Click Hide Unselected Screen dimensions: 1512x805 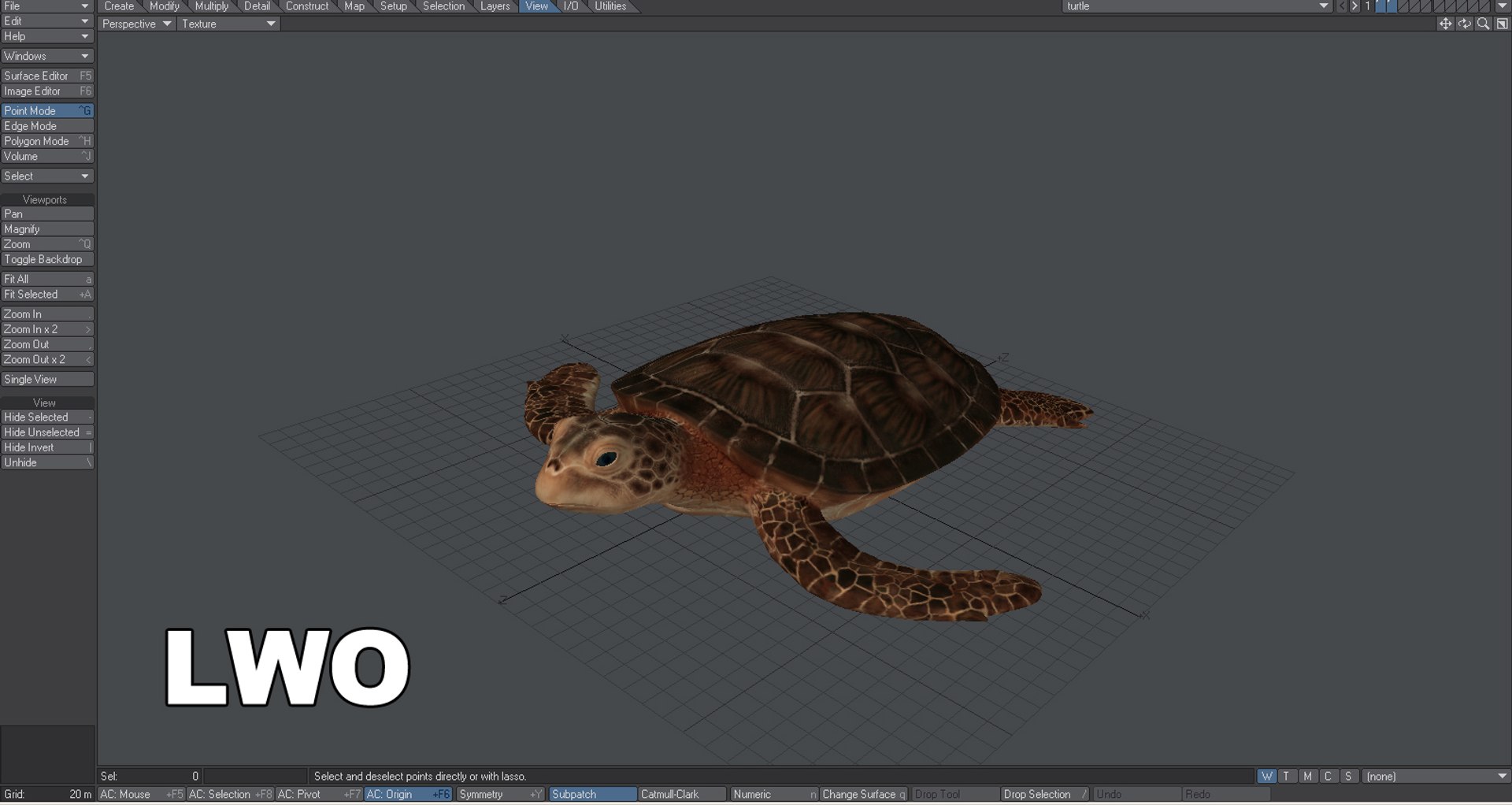[47, 433]
